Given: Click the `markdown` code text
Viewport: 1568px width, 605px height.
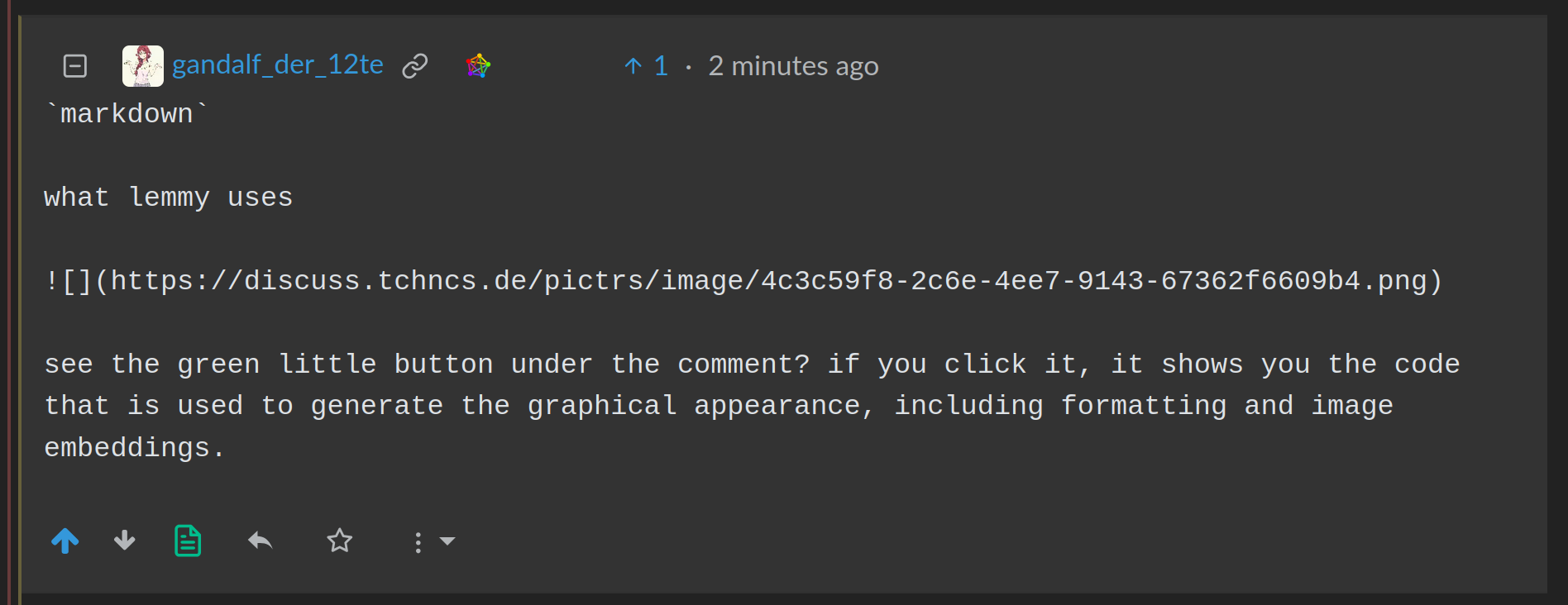Looking at the screenshot, I should point(127,114).
